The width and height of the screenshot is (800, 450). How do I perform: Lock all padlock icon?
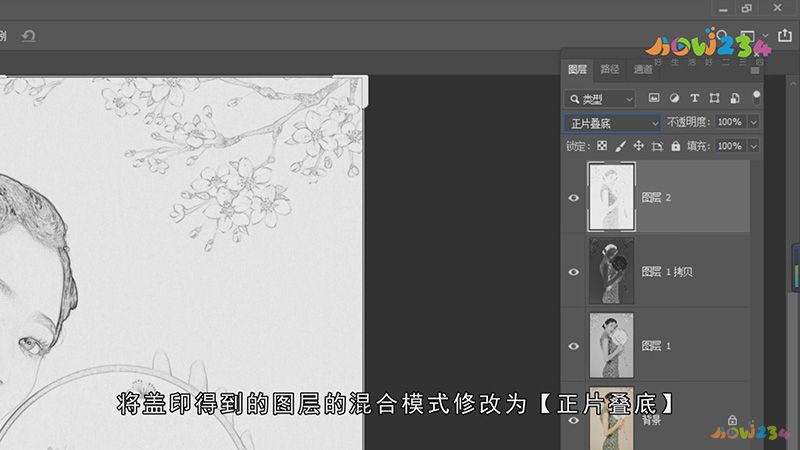[676, 146]
